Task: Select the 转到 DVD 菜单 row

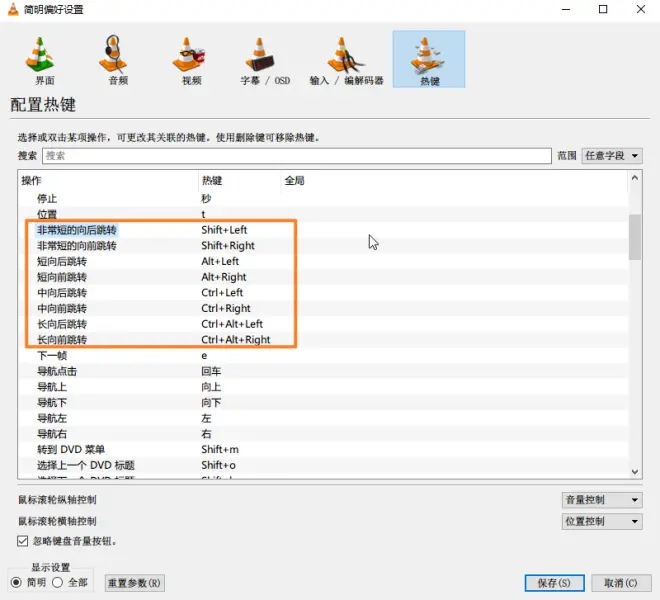Action: point(323,450)
